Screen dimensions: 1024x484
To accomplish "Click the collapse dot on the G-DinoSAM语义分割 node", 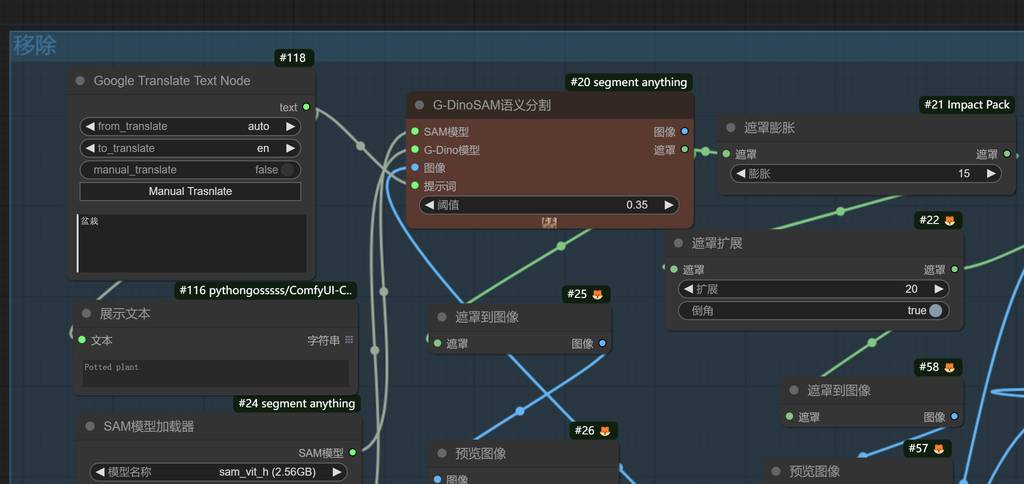I will coord(419,105).
